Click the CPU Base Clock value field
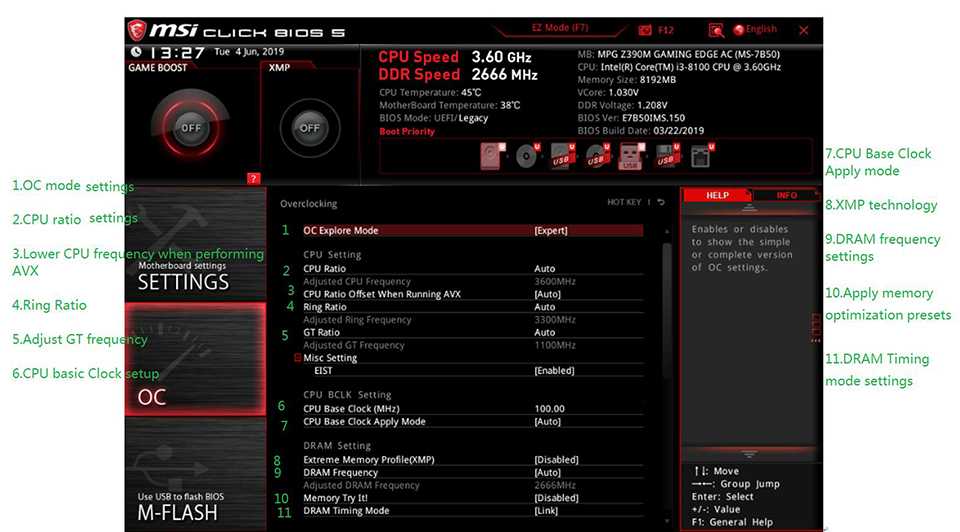Screen dimensions: 960x532 [549, 408]
